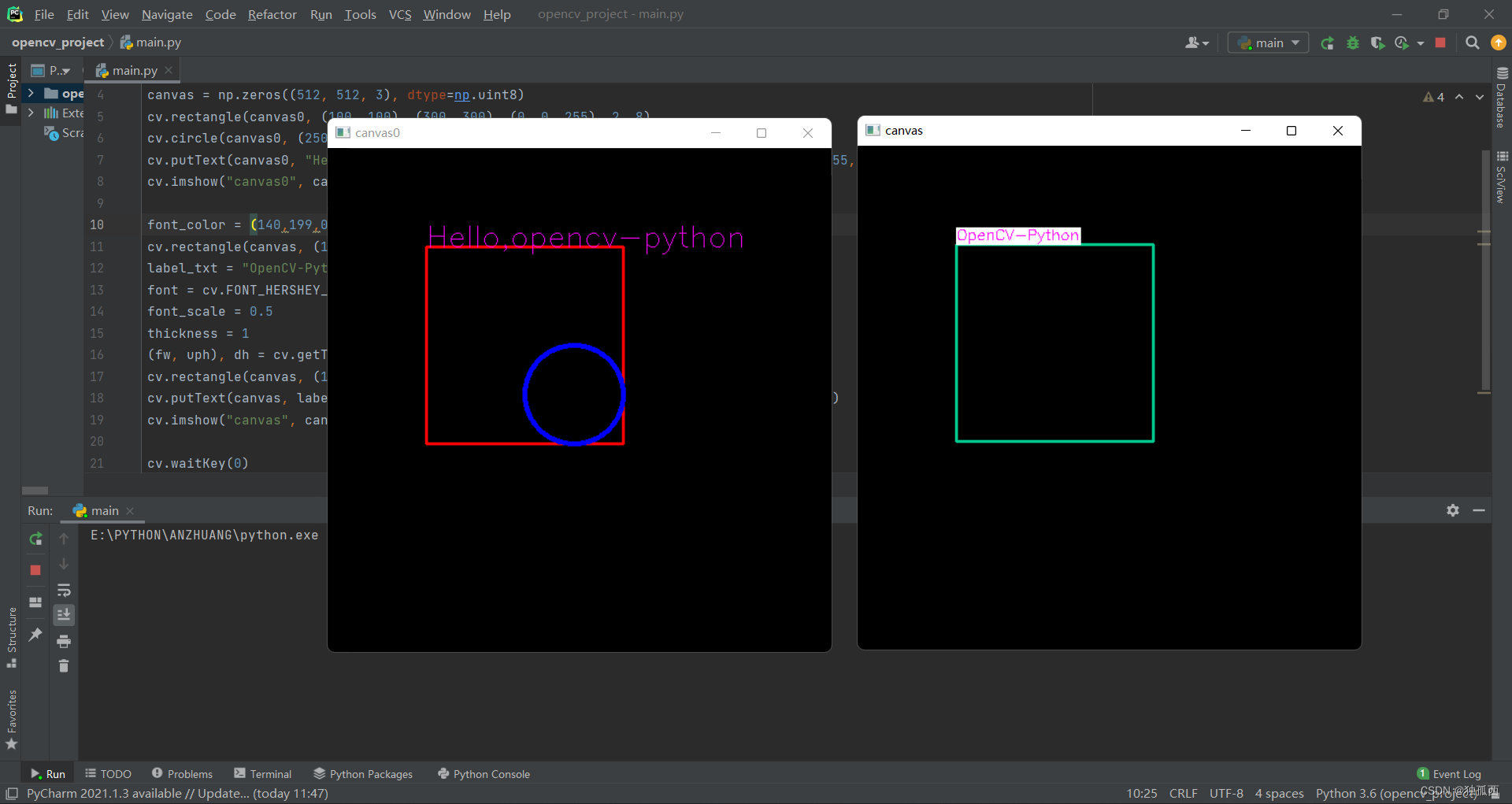Go to next highlighted error arrow
1512x804 pixels.
click(1480, 97)
